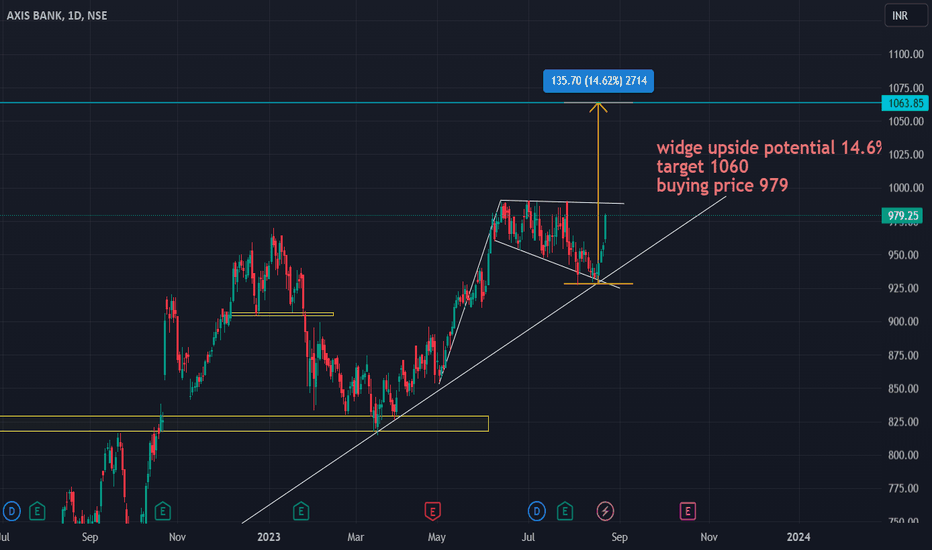
Task: Click the 925.00 price axis label
Action: 903,288
